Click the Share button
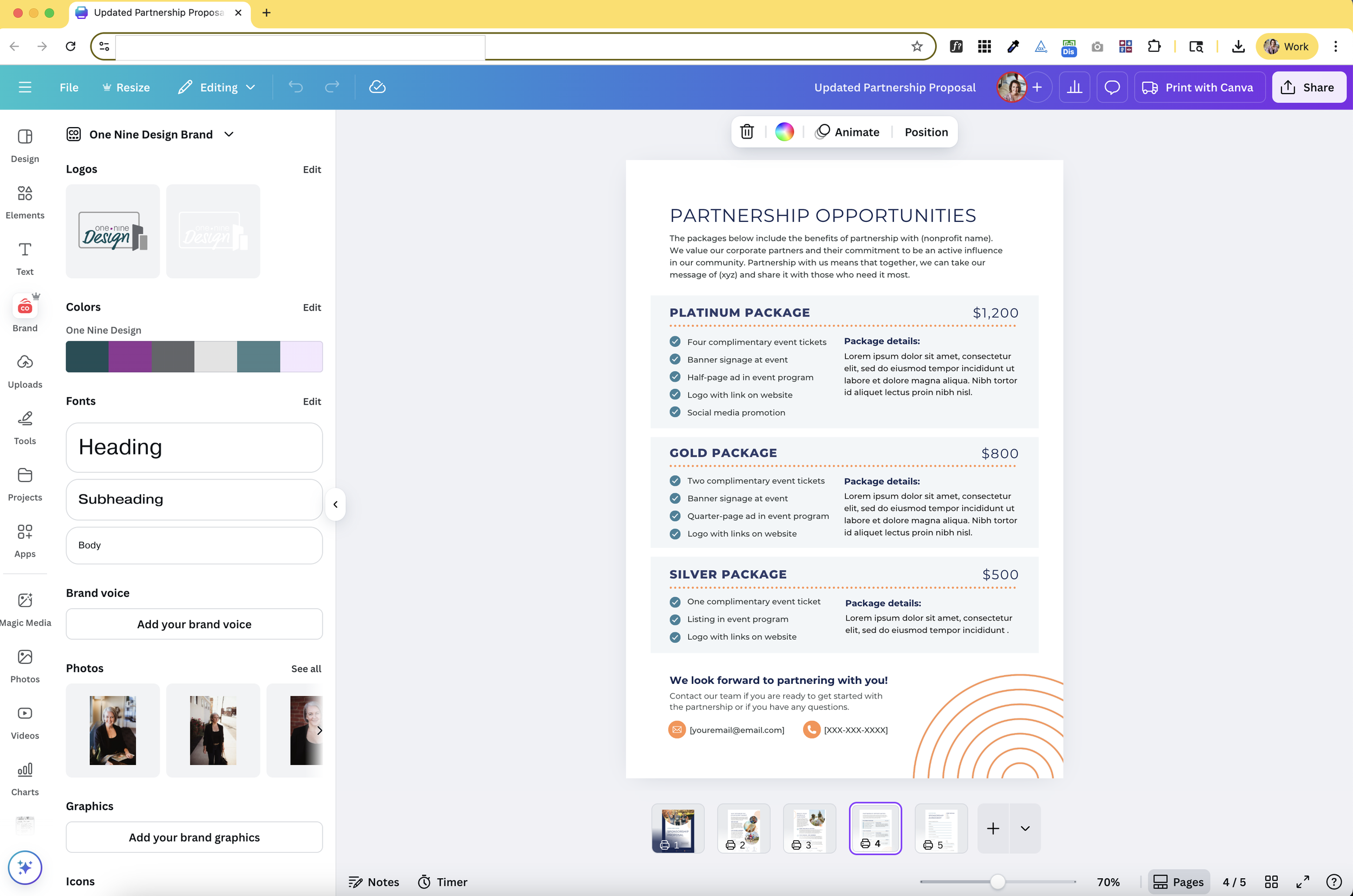1353x896 pixels. [x=1308, y=88]
